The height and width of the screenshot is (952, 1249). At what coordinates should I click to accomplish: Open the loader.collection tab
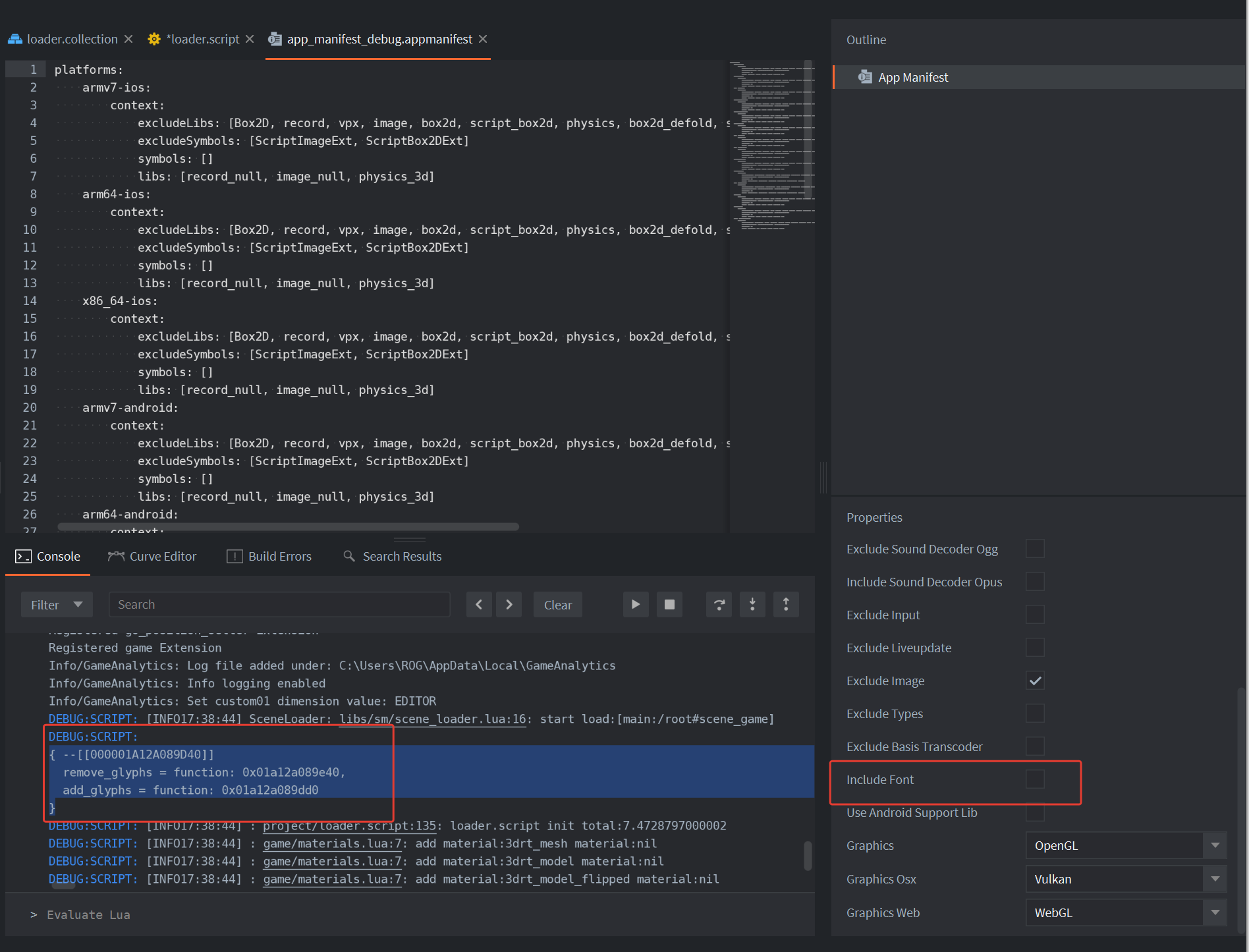[x=72, y=39]
